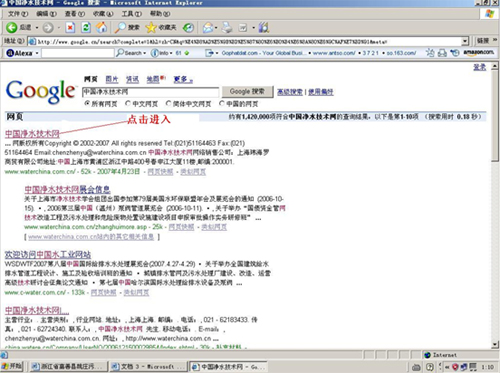The image size is (500, 373).
Task: Click the amazon.com logo on the Alexa toolbar
Action: (479, 52)
